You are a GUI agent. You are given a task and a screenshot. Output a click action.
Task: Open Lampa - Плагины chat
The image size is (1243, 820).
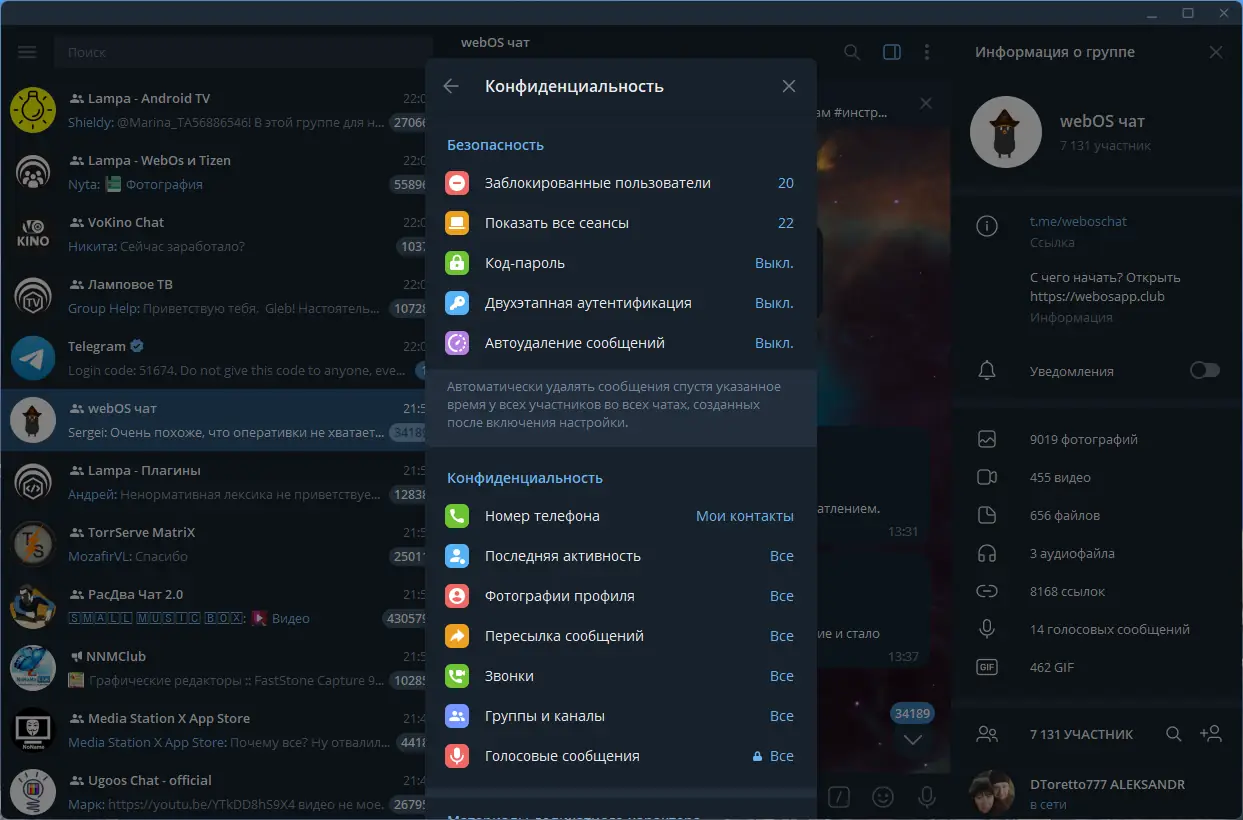click(214, 482)
